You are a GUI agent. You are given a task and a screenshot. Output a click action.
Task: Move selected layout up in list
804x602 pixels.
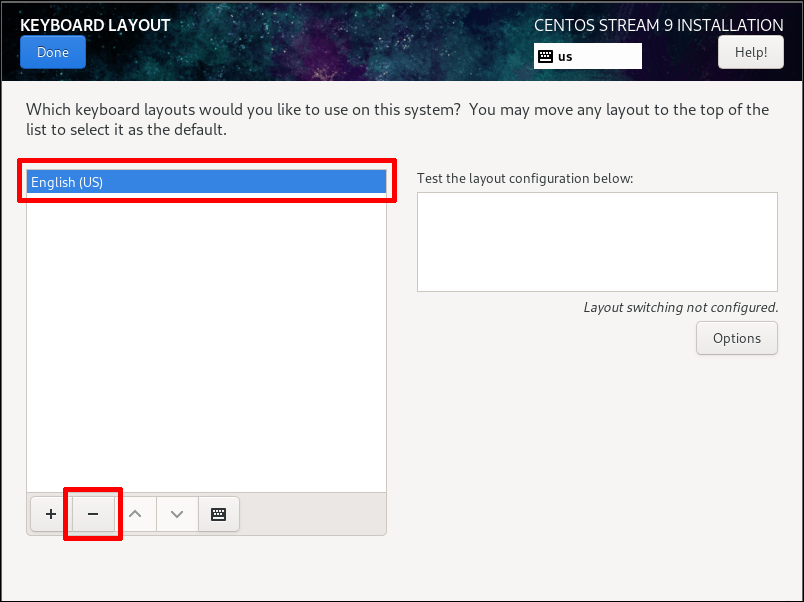pos(135,514)
